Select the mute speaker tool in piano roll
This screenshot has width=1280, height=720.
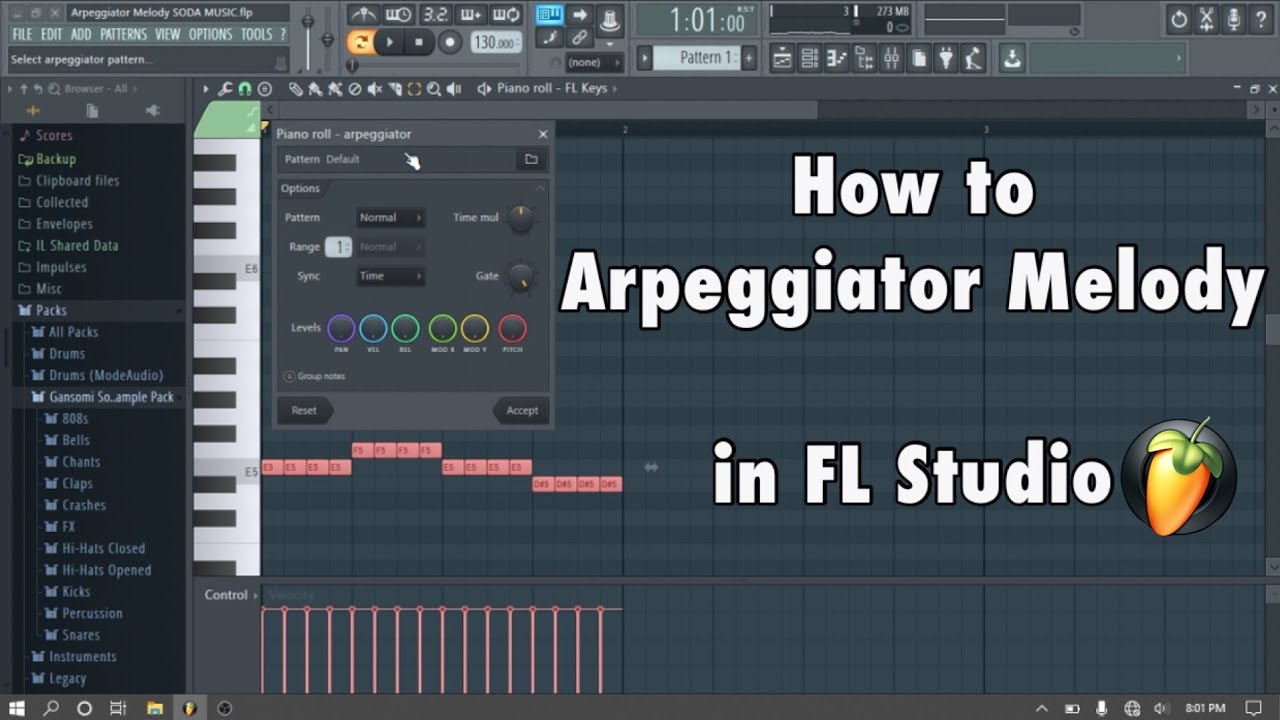coord(375,89)
